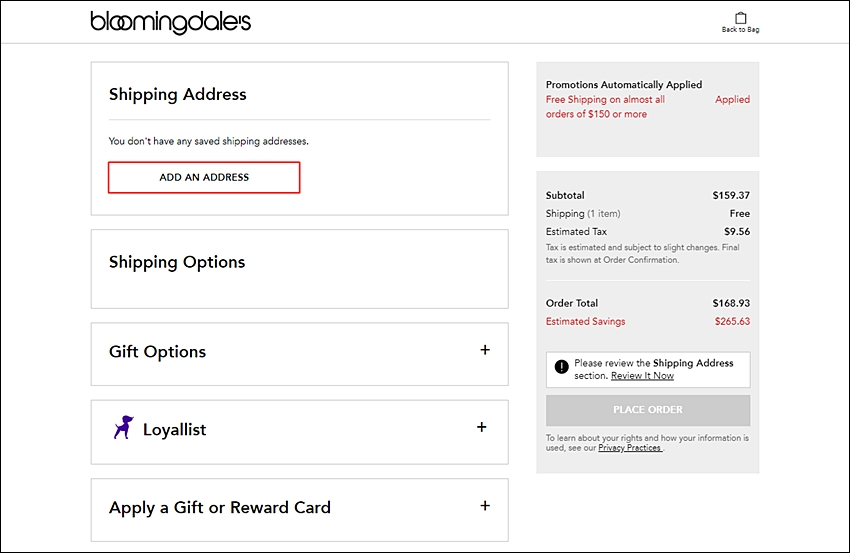
Task: Click the Estimated Savings amount
Action: tap(732, 321)
